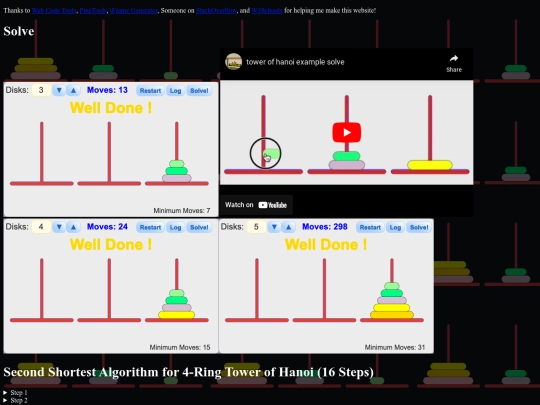Screen dimensions: 540x405
Task: Open Log in the 3-disk game
Action: 175,91
